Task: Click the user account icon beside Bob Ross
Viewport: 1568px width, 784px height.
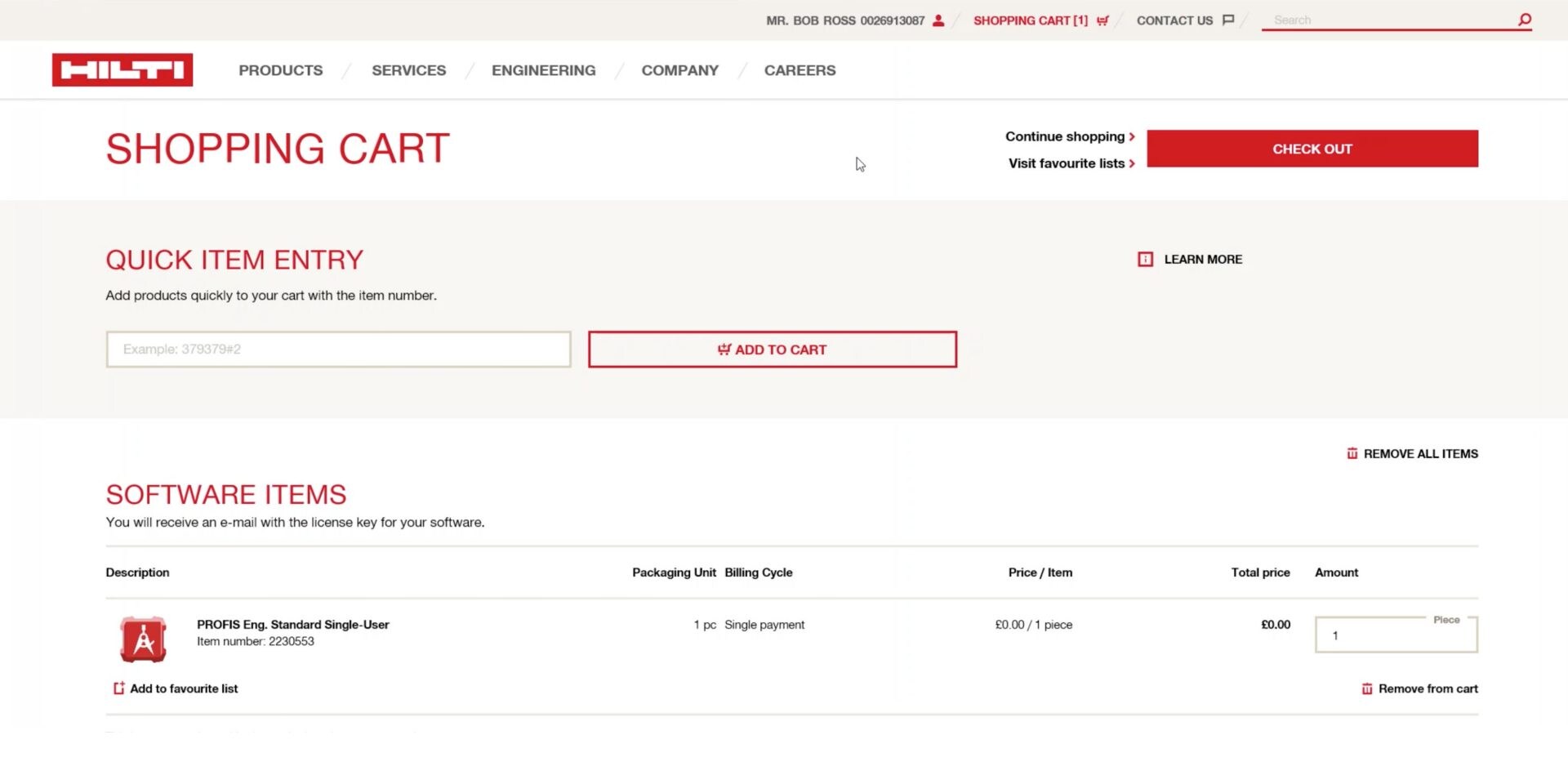Action: click(938, 20)
